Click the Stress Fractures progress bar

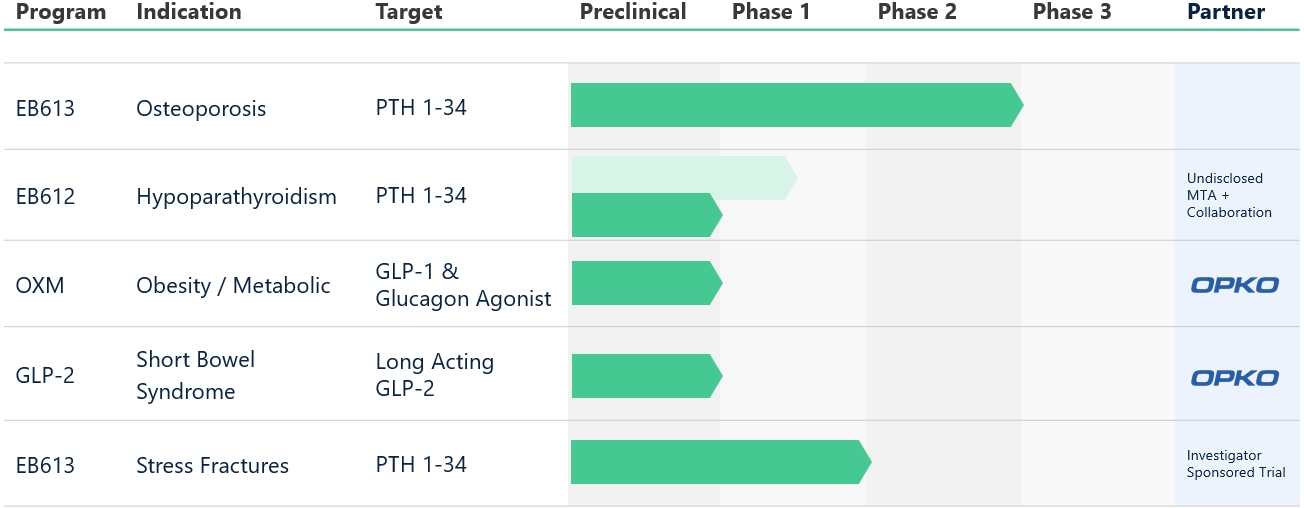tap(718, 462)
